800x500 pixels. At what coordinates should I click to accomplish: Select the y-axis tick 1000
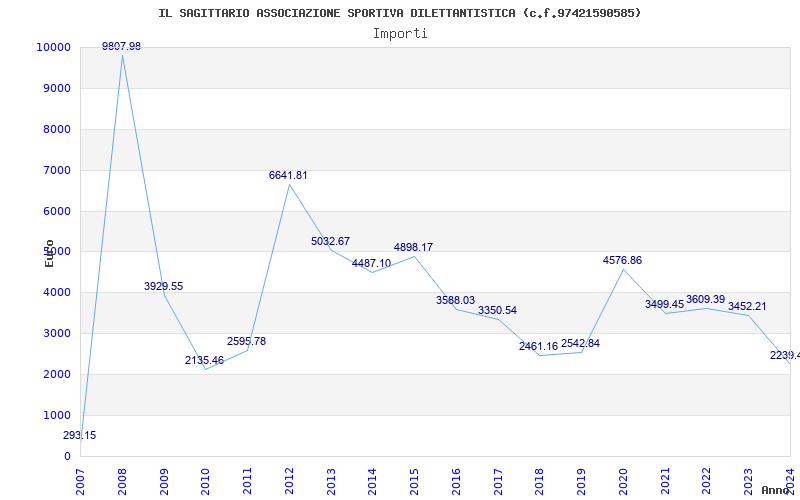click(57, 415)
